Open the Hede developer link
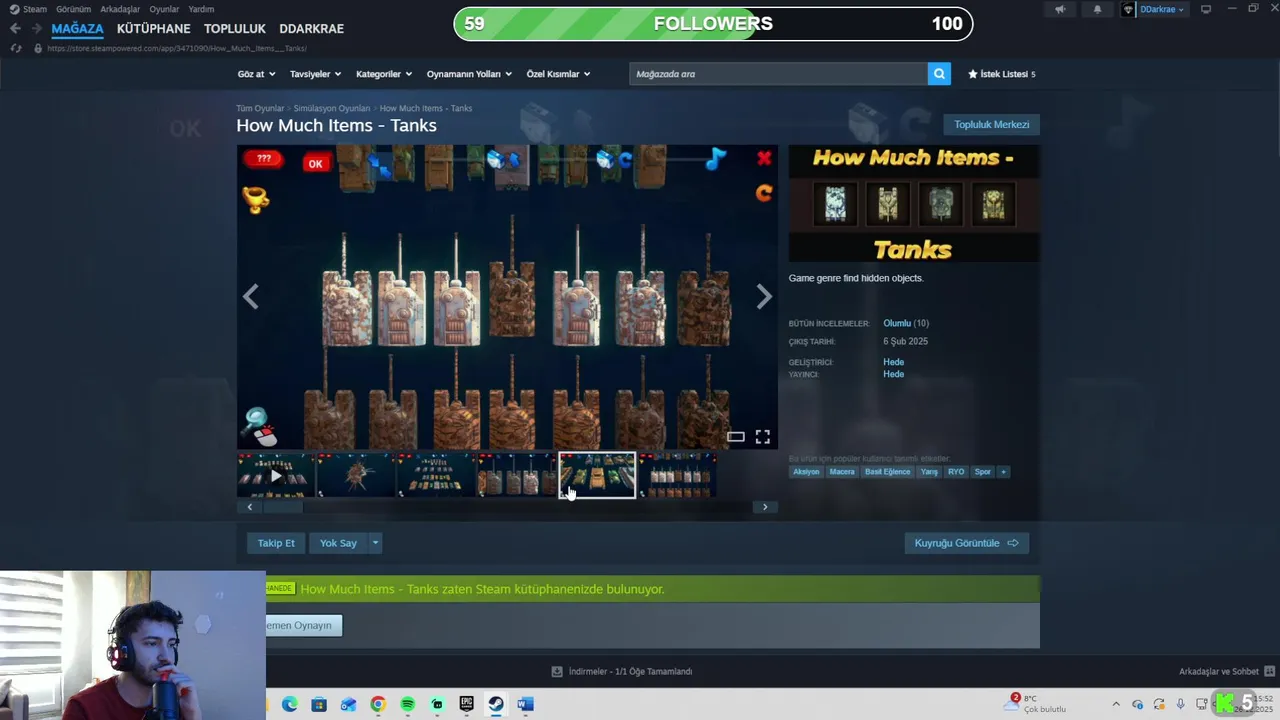Screen dimensions: 1280x720 [x=893, y=362]
